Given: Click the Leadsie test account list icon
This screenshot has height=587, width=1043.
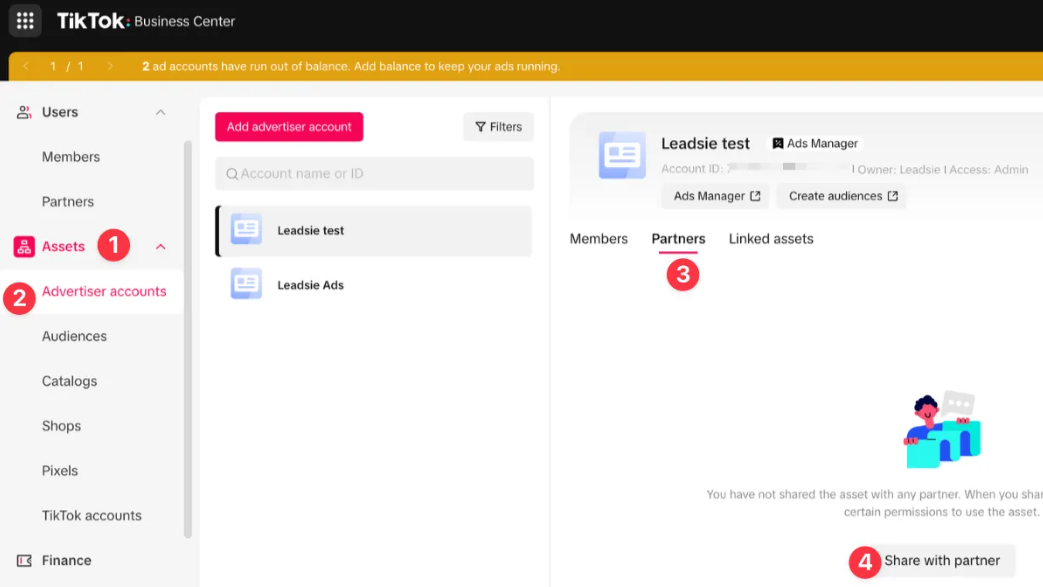Looking at the screenshot, I should pyautogui.click(x=246, y=230).
